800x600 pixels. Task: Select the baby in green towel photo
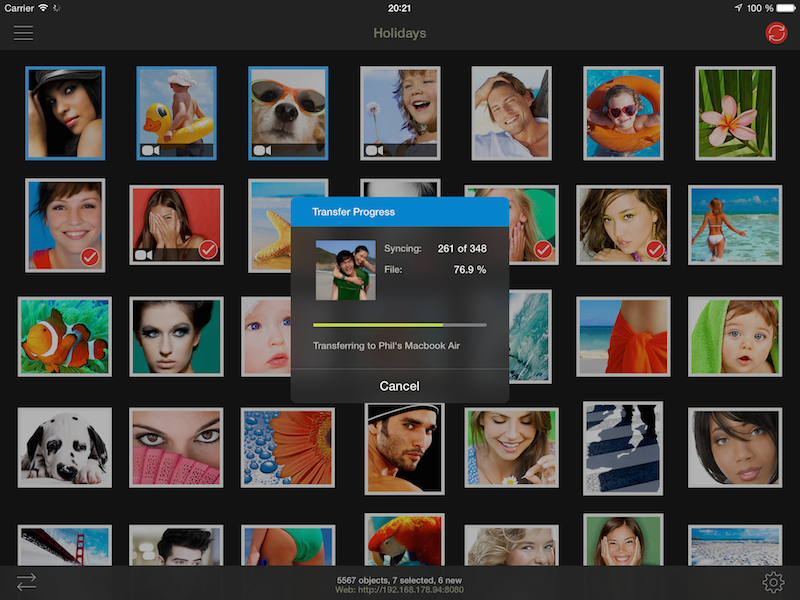[735, 337]
